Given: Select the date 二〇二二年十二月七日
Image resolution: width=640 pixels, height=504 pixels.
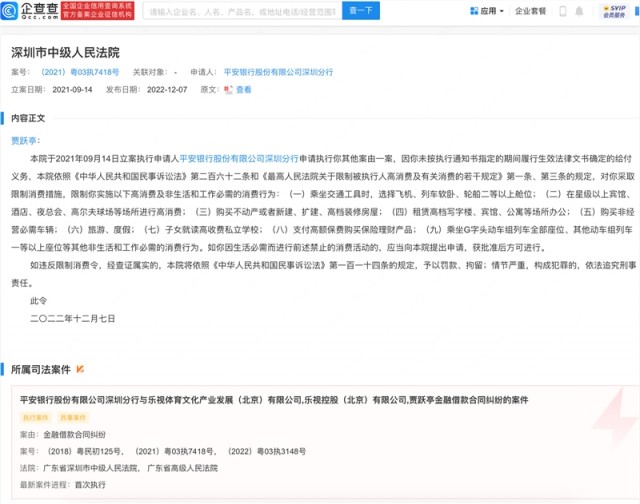Looking at the screenshot, I should (73, 319).
